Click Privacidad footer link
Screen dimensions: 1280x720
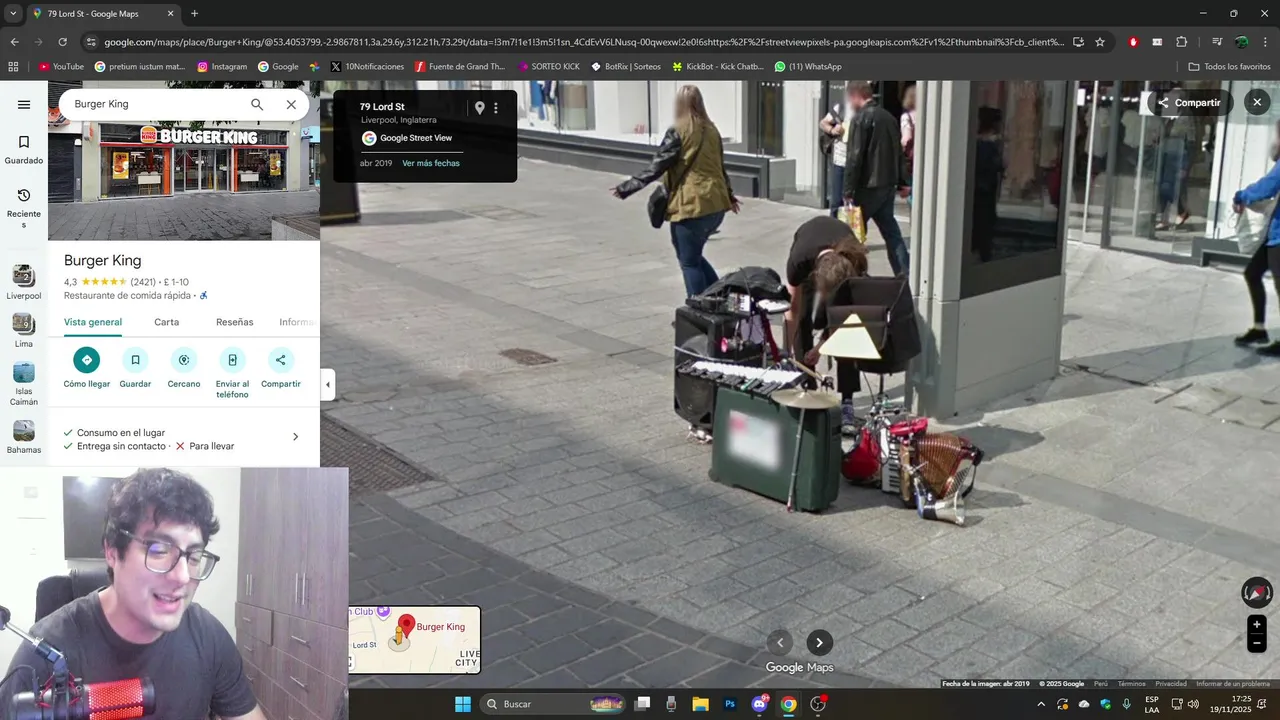point(1171,684)
